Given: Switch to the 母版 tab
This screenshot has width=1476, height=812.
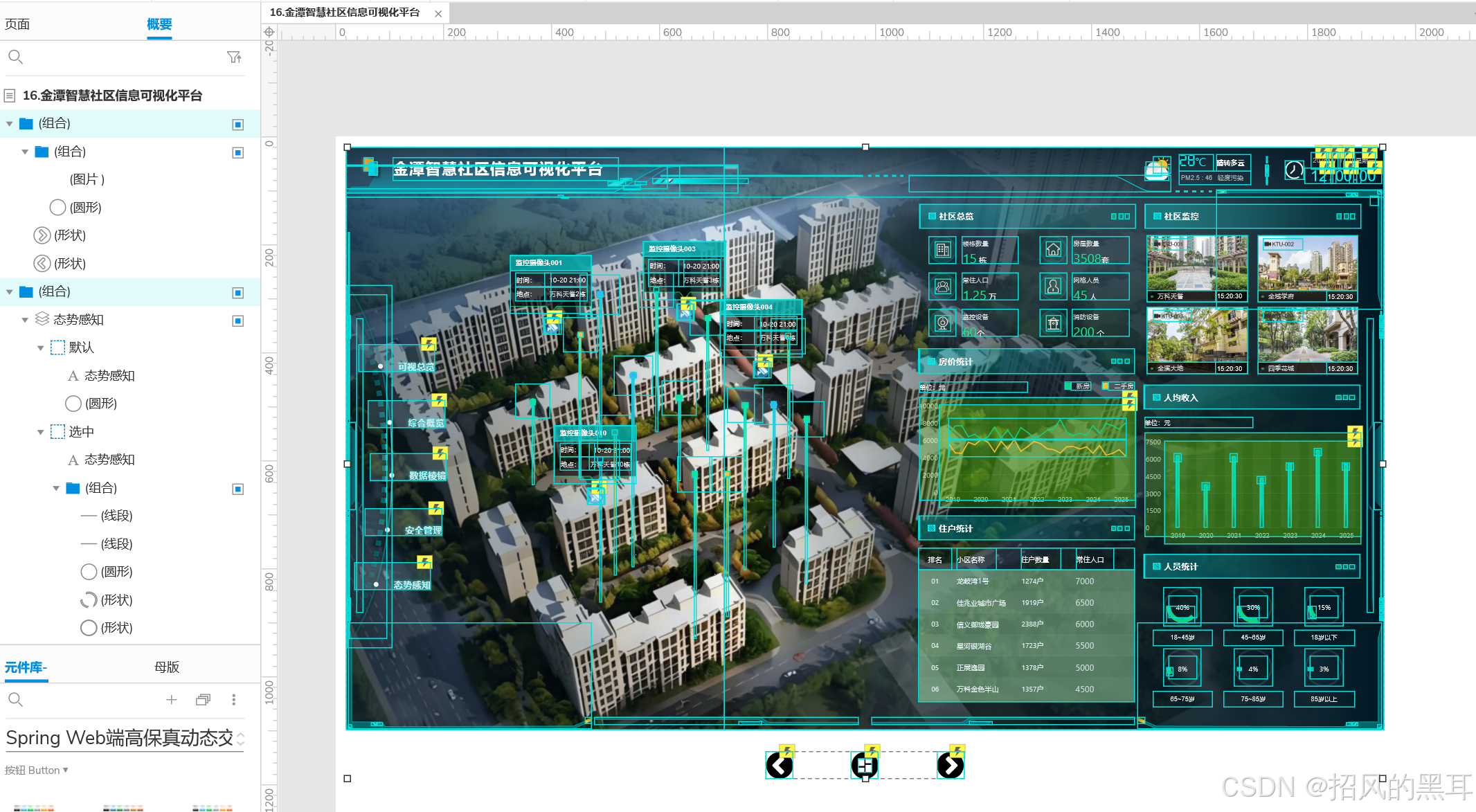Looking at the screenshot, I should coord(167,667).
